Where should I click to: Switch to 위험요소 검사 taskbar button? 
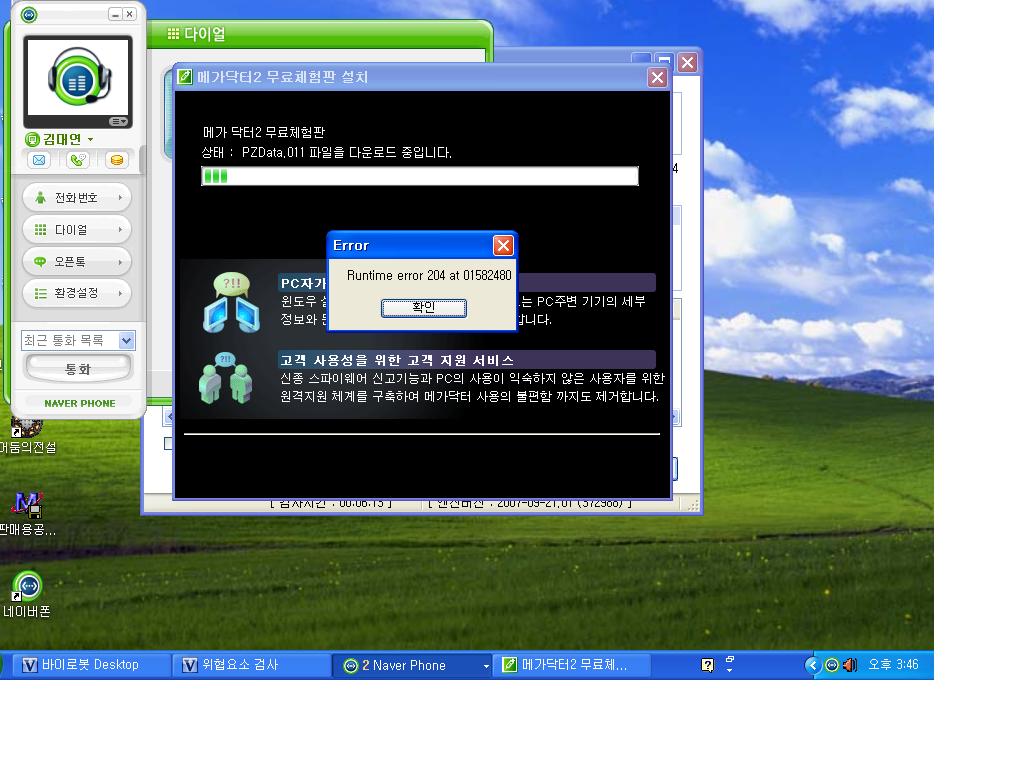tap(251, 665)
